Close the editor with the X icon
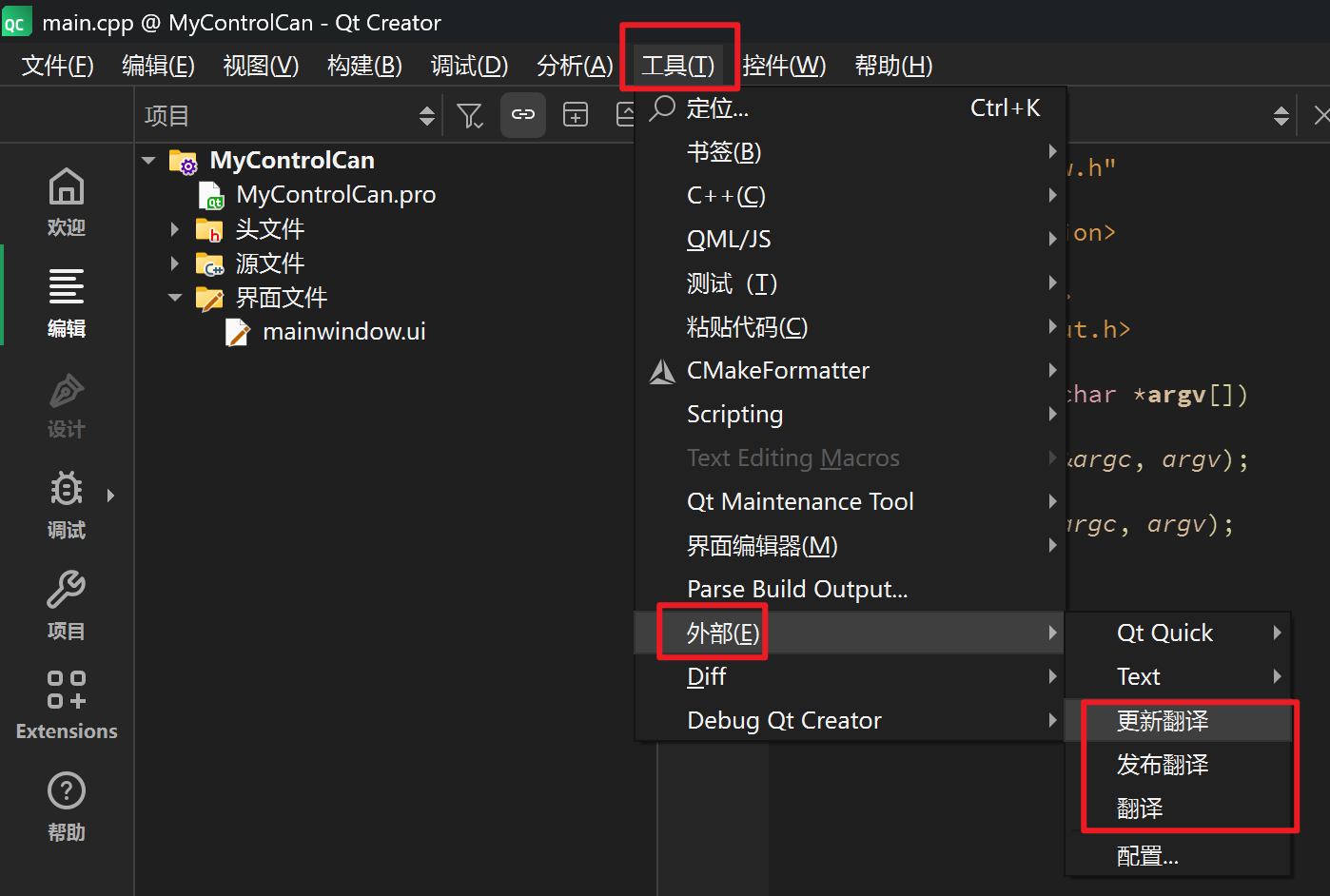This screenshot has width=1330, height=896. 1321,115
